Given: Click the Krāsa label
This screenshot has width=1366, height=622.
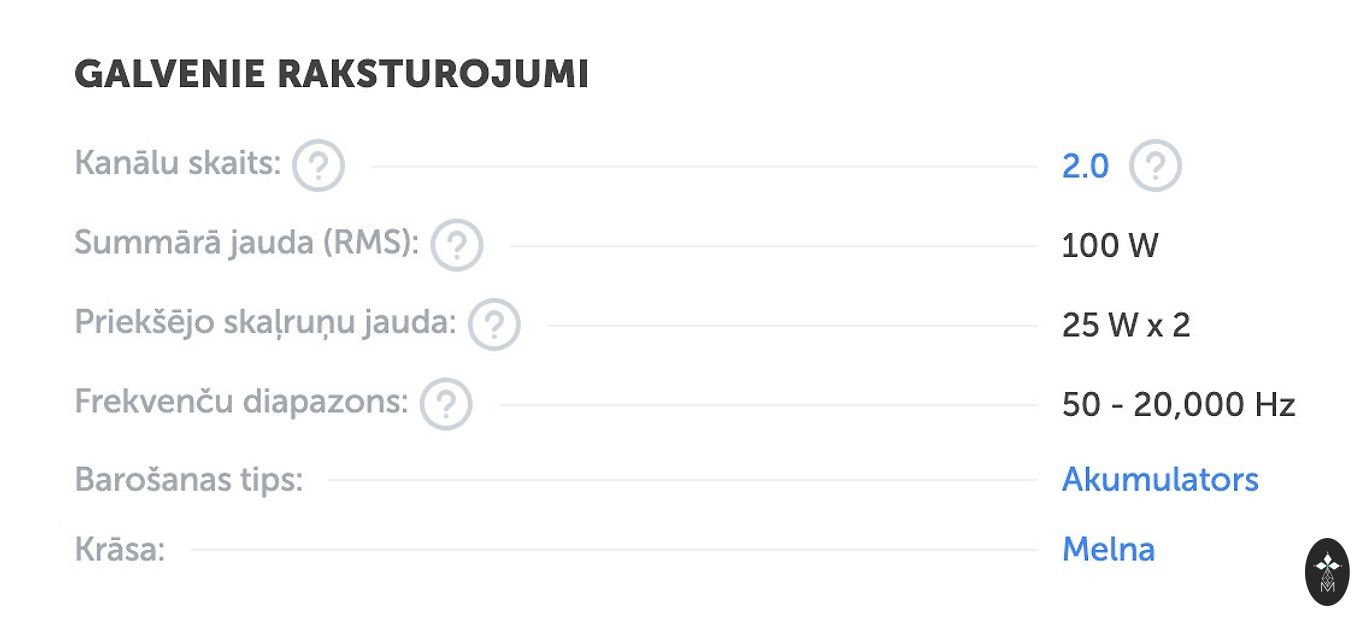Looking at the screenshot, I should 119,549.
